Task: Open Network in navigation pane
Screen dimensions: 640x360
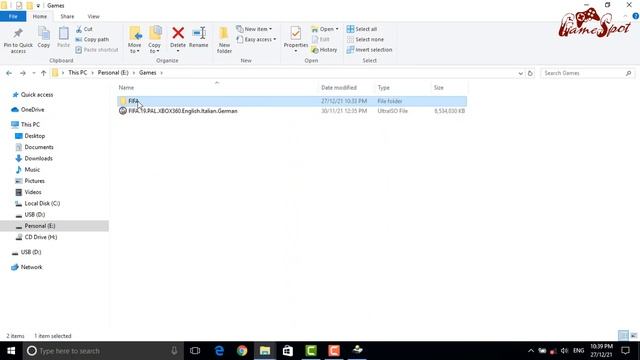Action: [31, 267]
